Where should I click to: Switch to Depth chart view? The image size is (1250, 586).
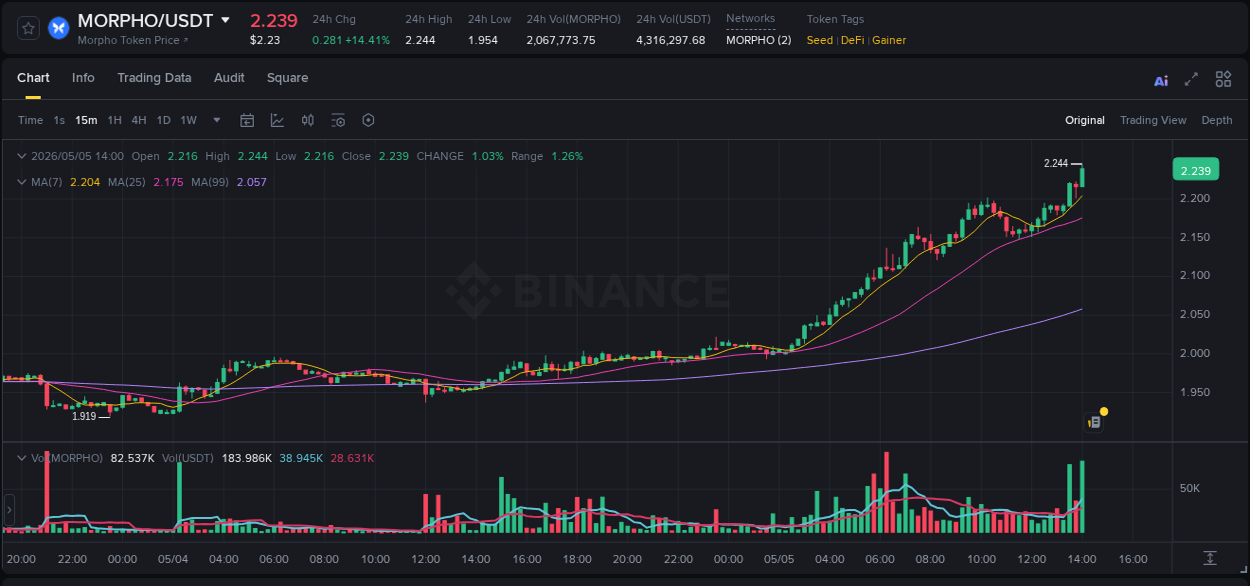click(1217, 120)
